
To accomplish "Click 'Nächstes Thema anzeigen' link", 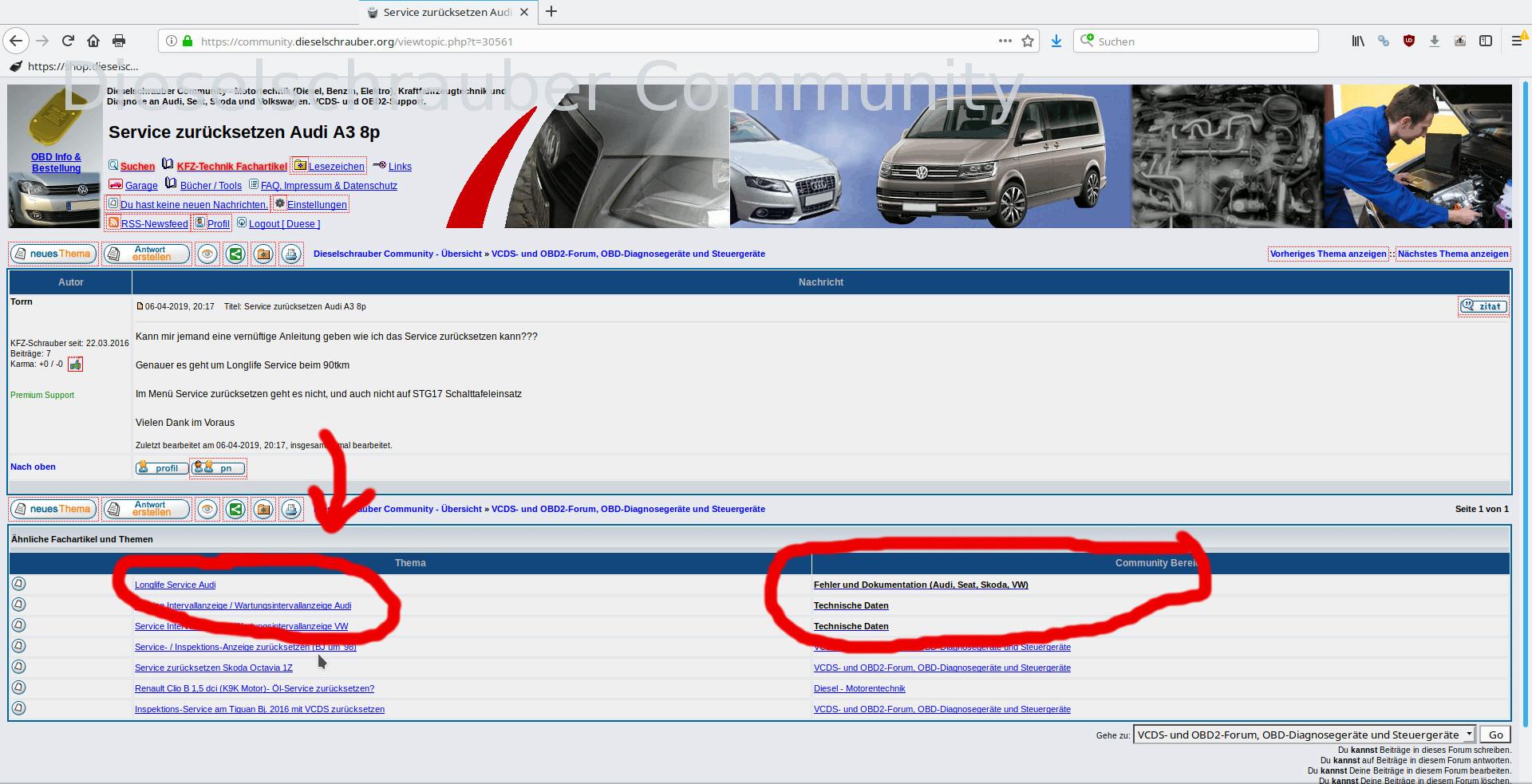I will (1453, 254).
